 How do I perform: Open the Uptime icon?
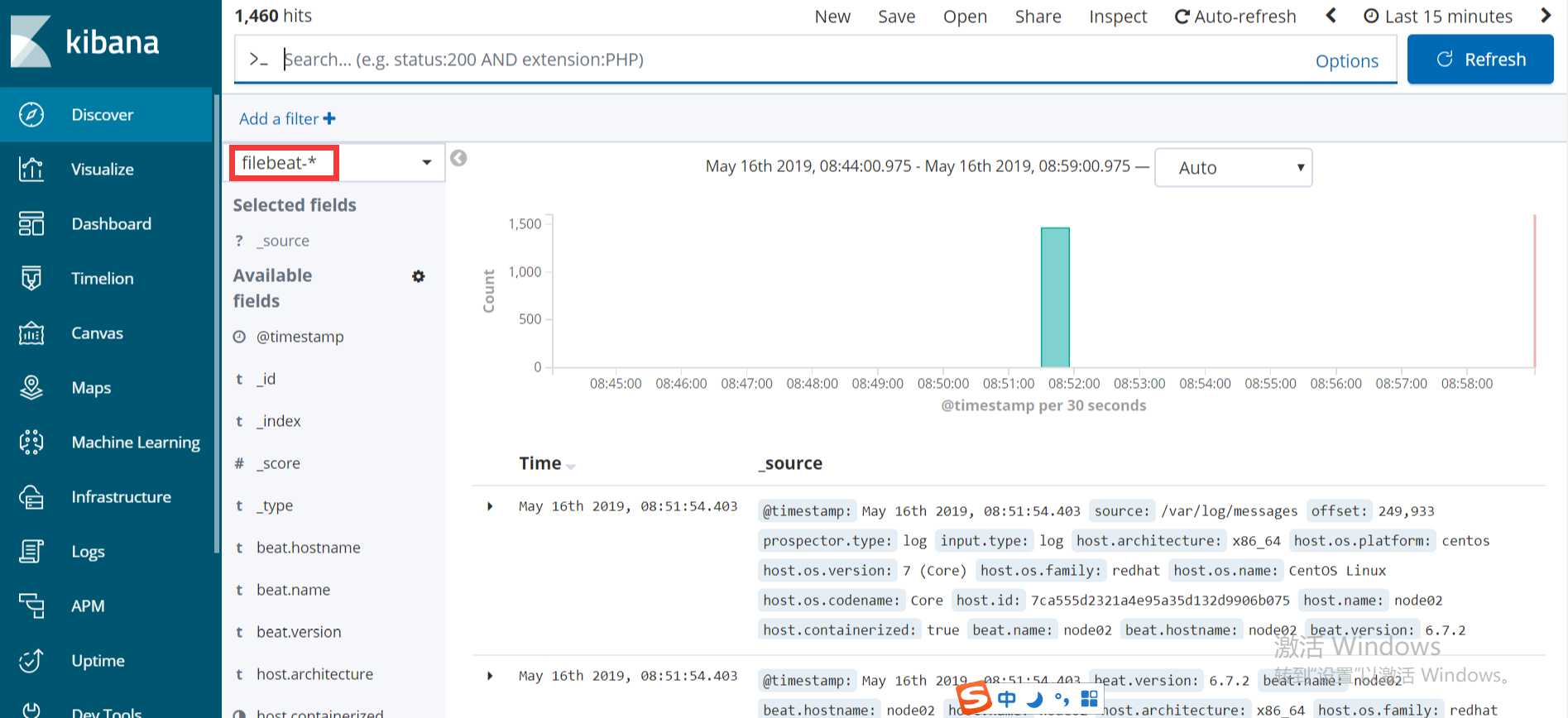pos(31,660)
